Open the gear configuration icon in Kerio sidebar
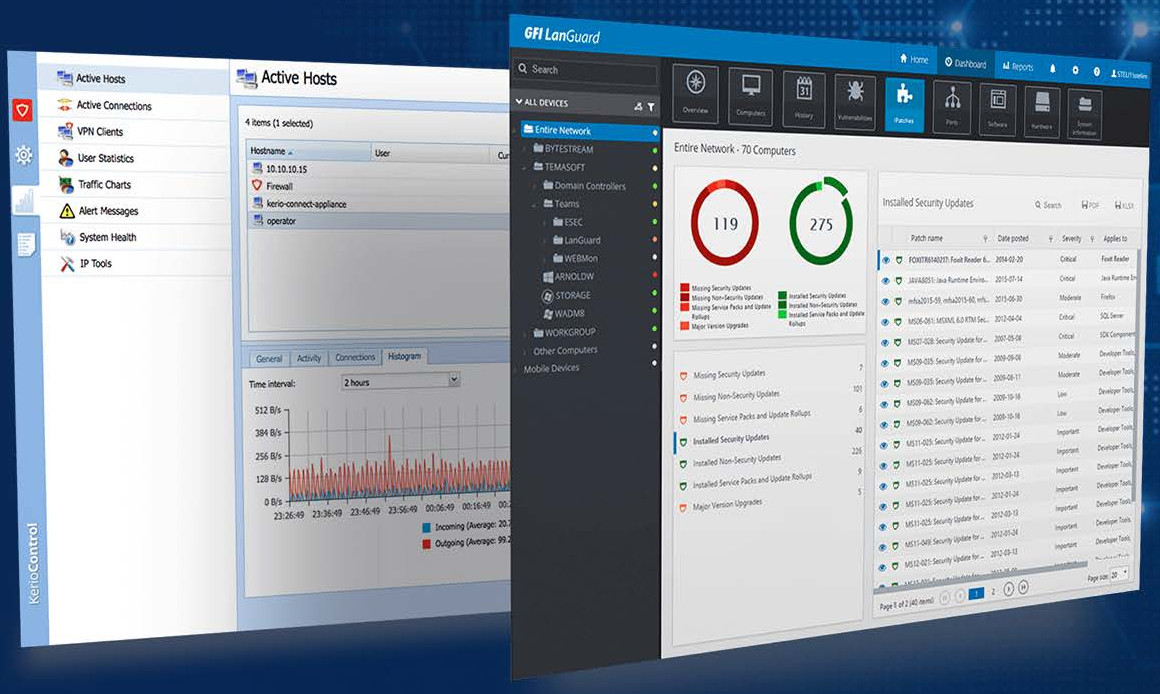1160x694 pixels. point(24,155)
